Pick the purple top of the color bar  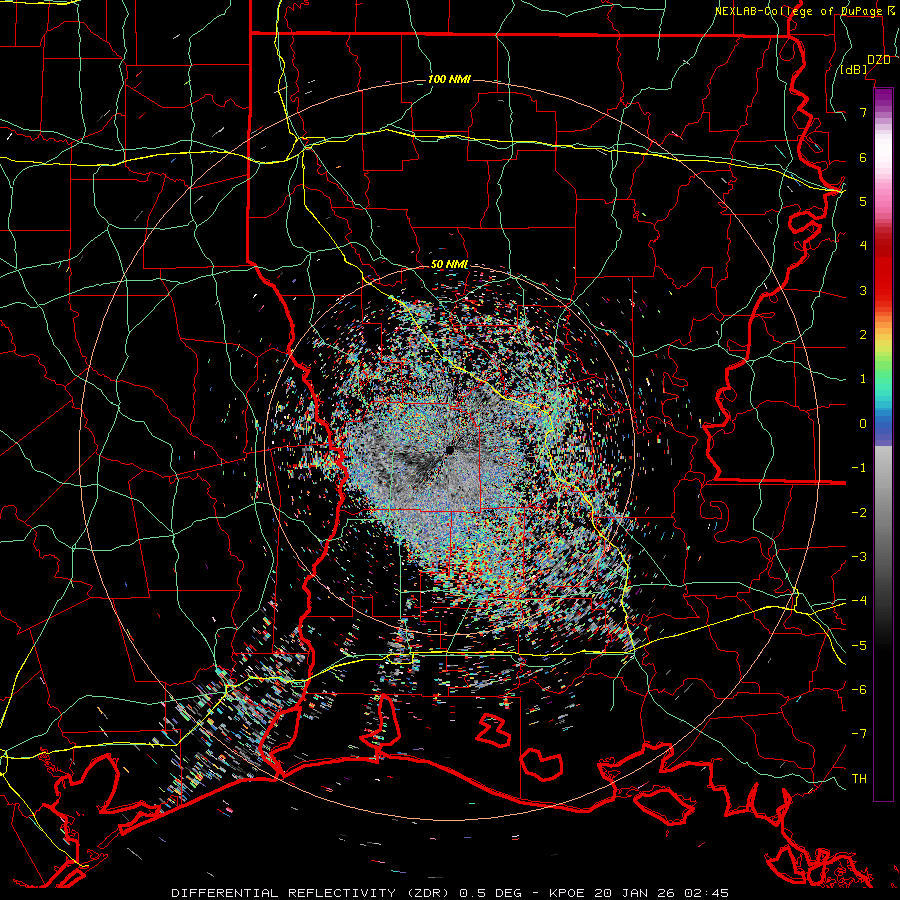[x=883, y=96]
